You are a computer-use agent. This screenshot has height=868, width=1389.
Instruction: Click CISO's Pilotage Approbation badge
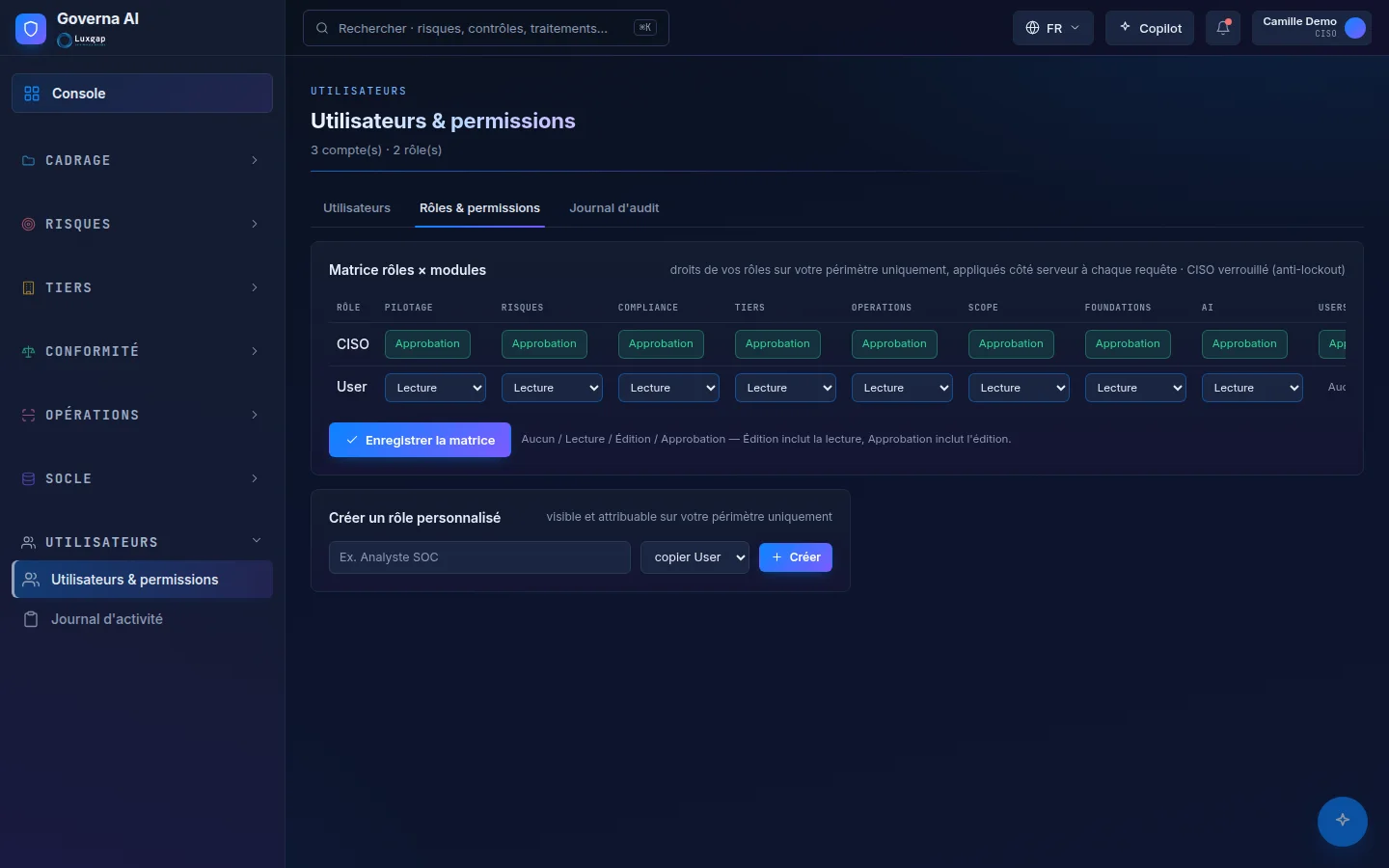click(427, 344)
